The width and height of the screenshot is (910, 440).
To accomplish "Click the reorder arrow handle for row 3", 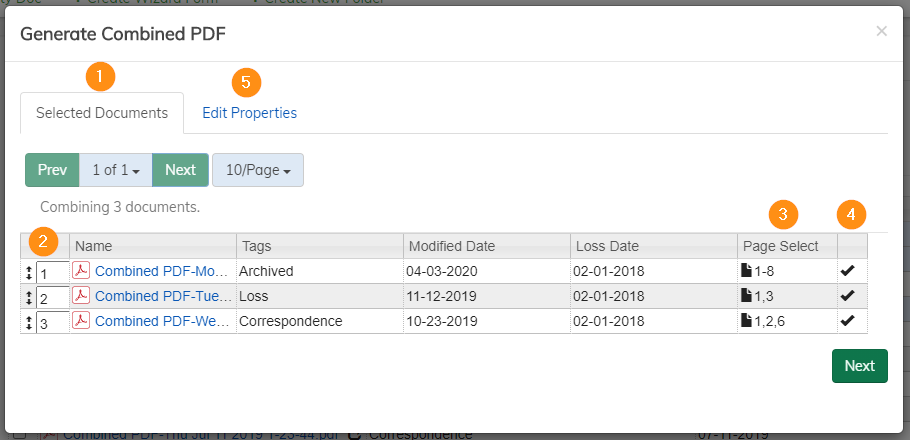I will pos(28,321).
